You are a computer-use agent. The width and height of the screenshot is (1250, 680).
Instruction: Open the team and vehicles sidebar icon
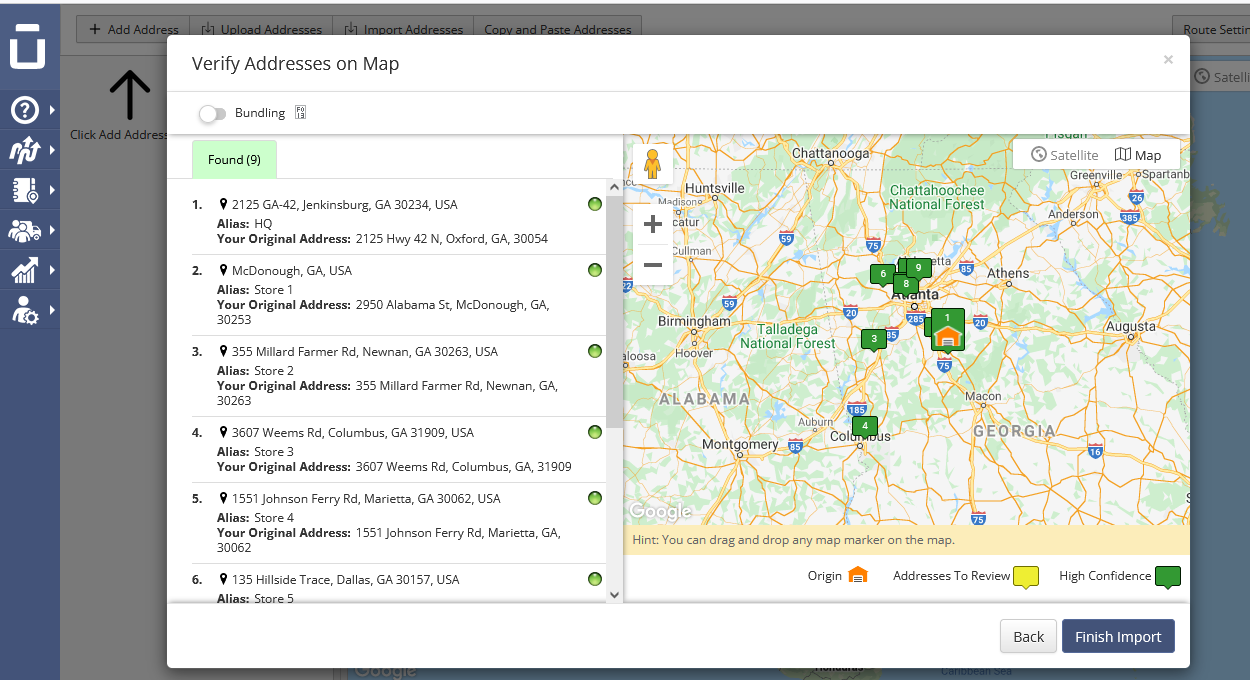click(x=24, y=230)
